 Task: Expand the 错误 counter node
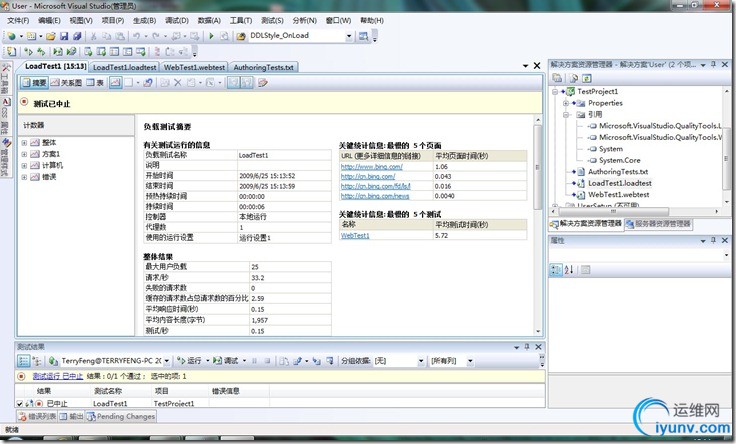click(x=24, y=177)
